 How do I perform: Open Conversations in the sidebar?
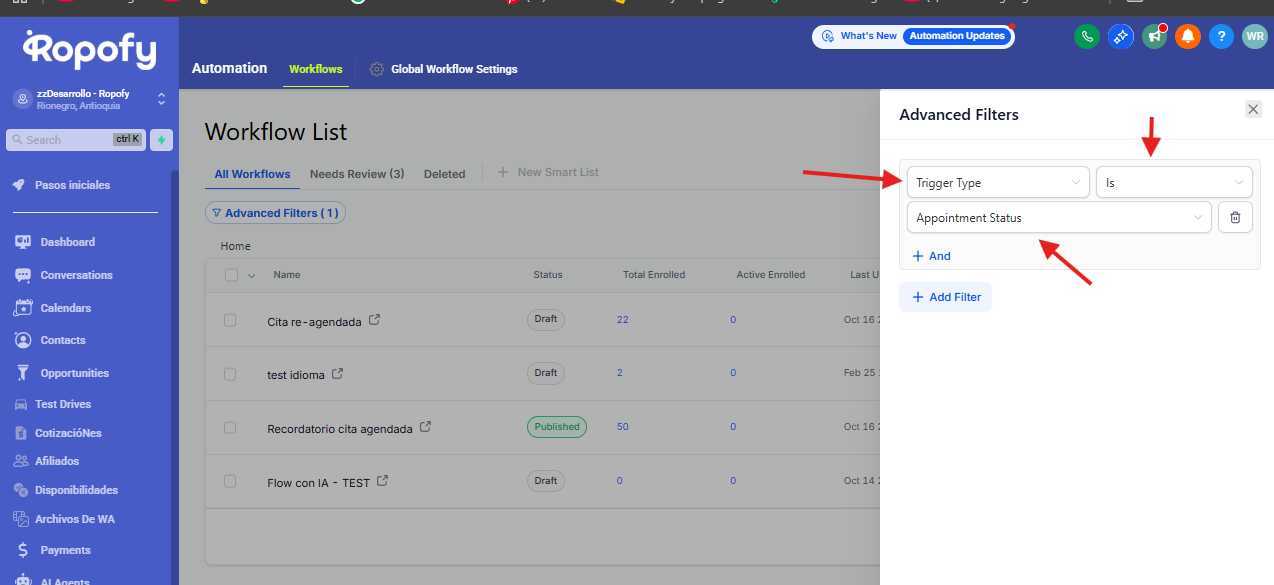coord(76,275)
